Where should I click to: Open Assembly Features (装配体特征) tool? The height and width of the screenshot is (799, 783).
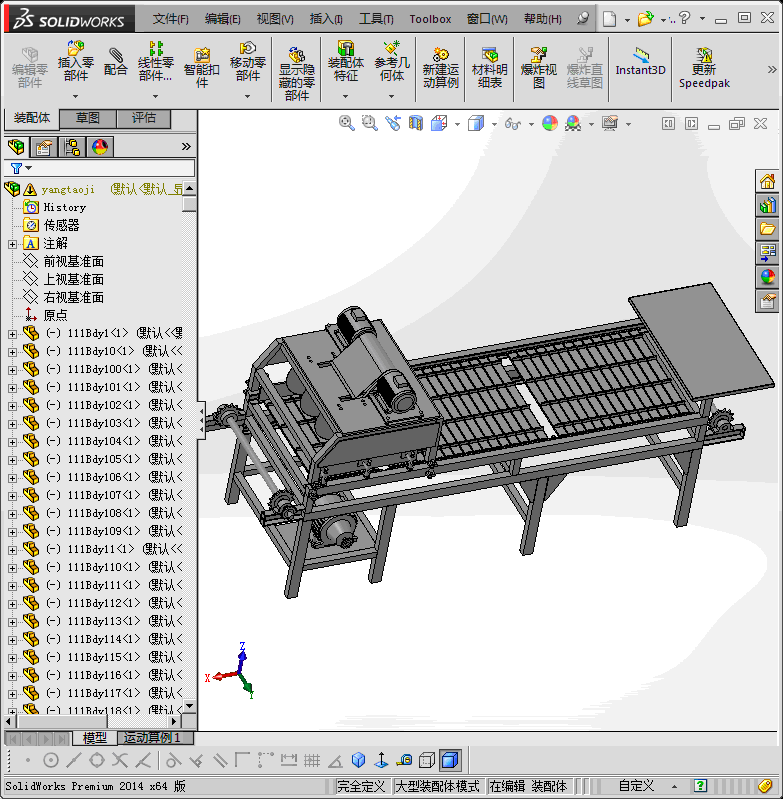click(345, 62)
